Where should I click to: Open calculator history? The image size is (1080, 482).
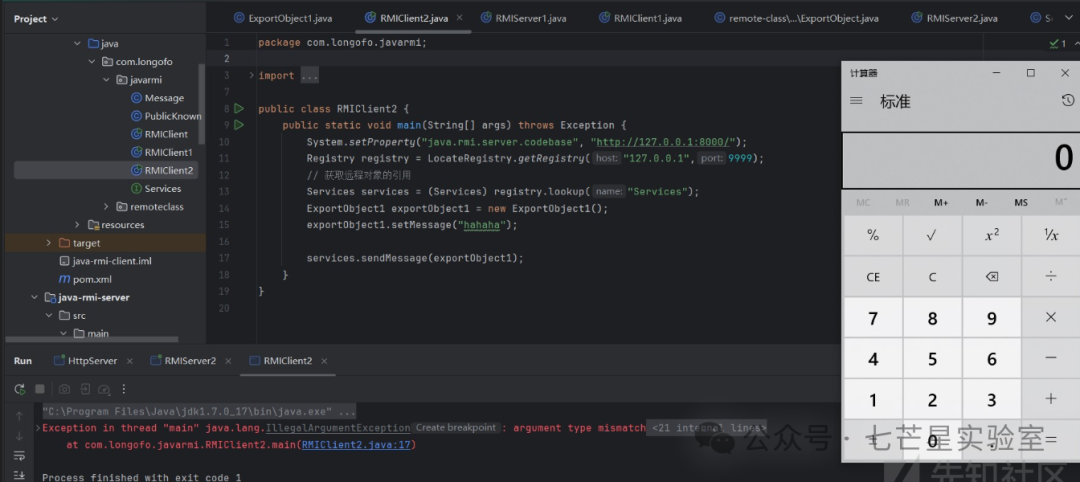[1068, 101]
